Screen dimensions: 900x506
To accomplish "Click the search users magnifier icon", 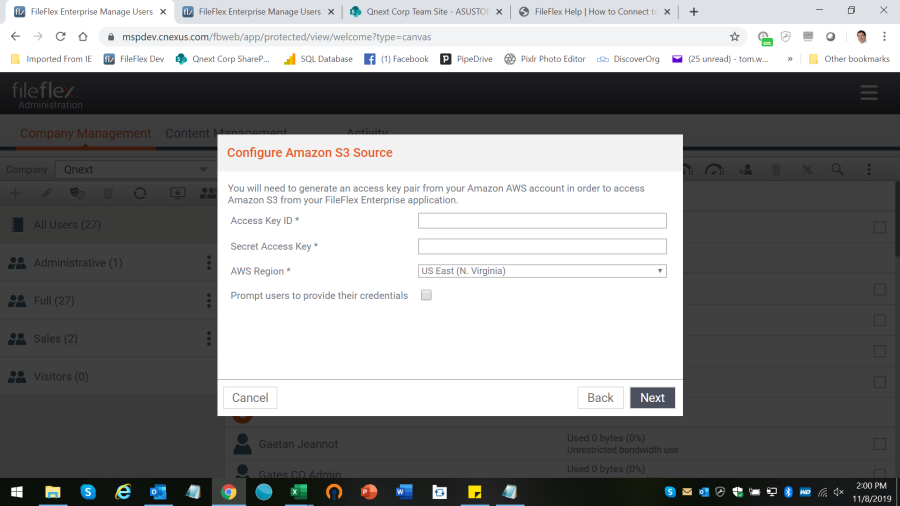I will tap(837, 170).
